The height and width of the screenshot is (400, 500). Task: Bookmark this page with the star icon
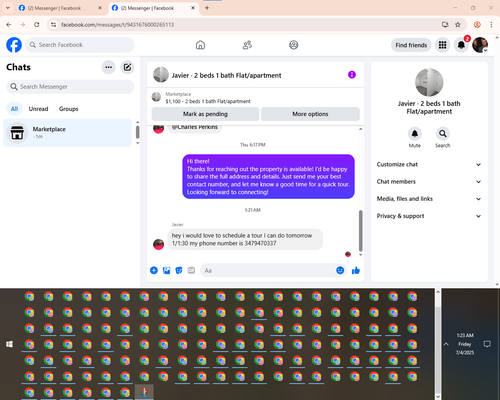coord(458,25)
